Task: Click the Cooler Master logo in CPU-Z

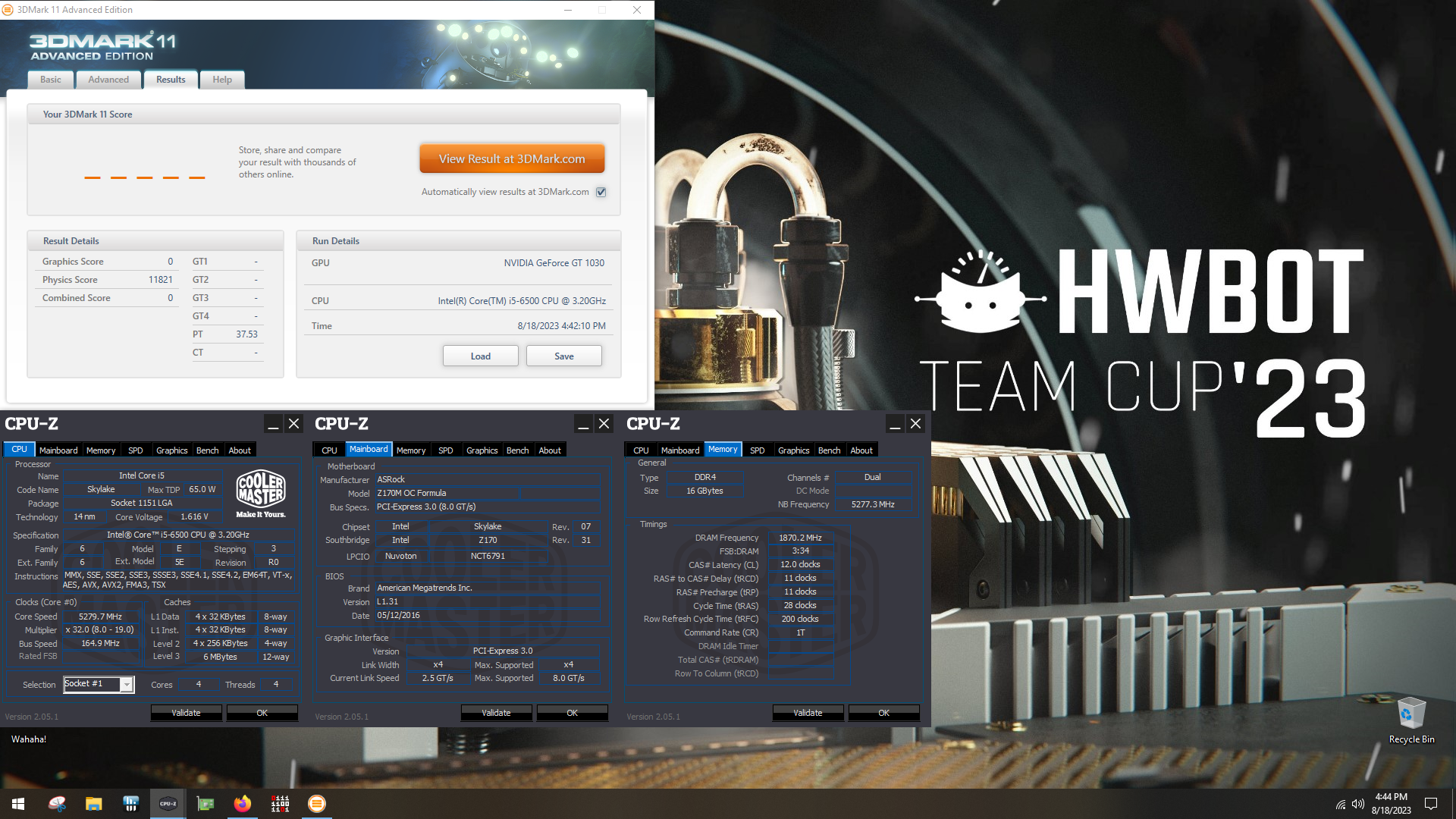Action: click(261, 493)
